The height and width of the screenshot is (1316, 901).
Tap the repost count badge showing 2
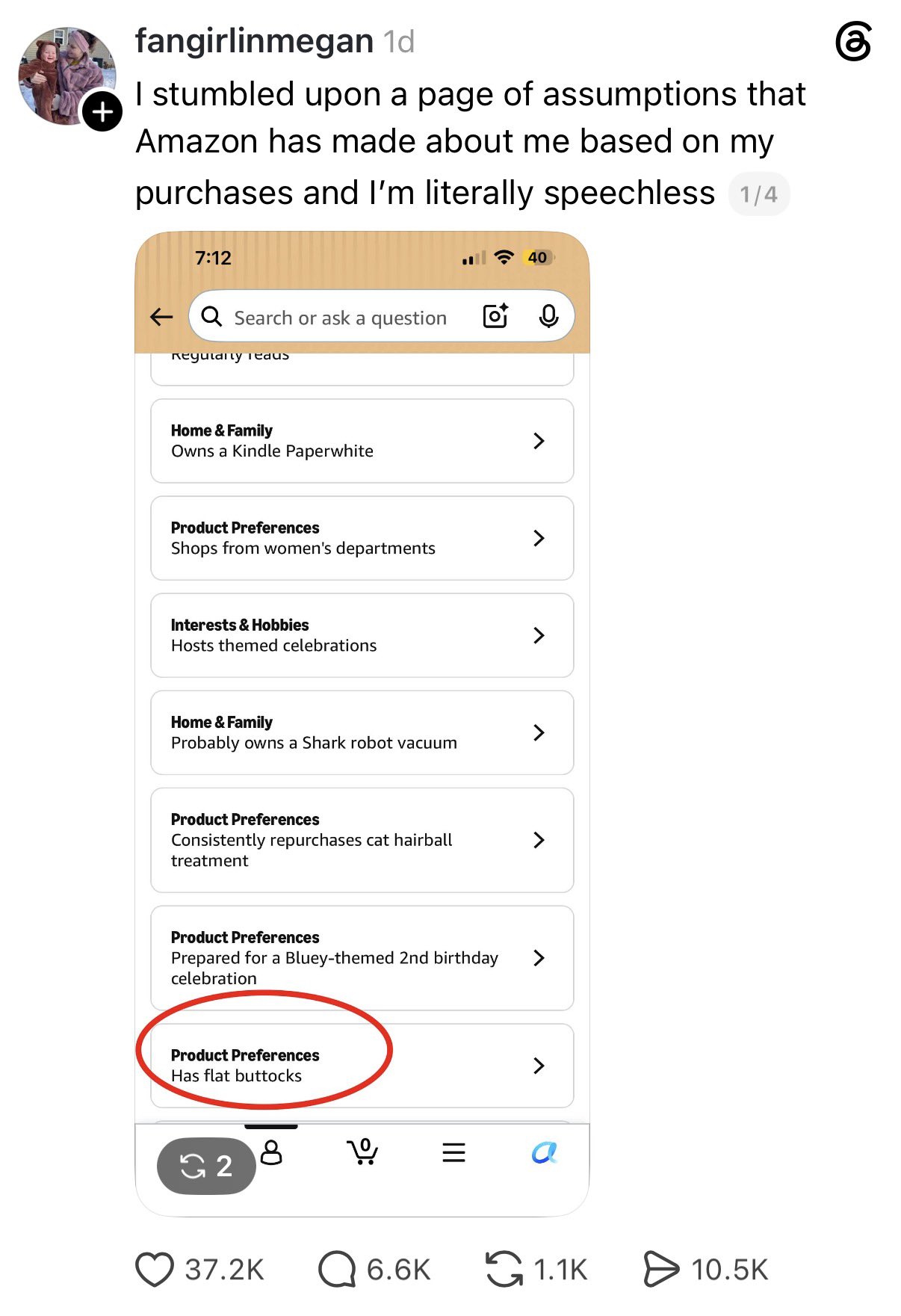click(206, 1166)
